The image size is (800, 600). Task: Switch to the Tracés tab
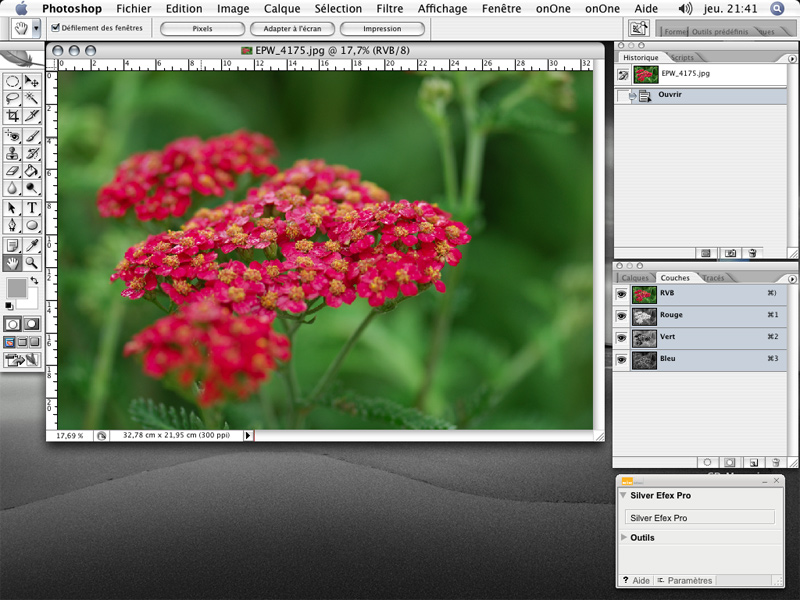tap(713, 278)
